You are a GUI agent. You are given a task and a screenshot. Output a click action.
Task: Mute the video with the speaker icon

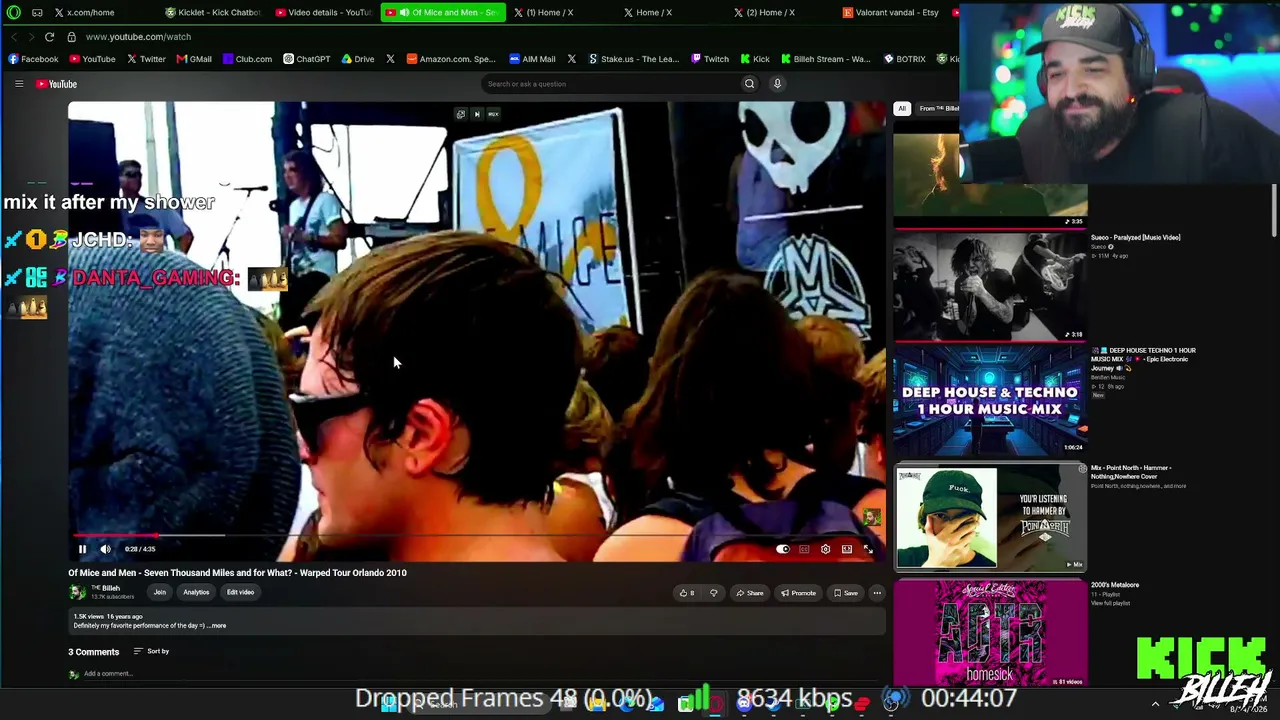click(x=105, y=549)
